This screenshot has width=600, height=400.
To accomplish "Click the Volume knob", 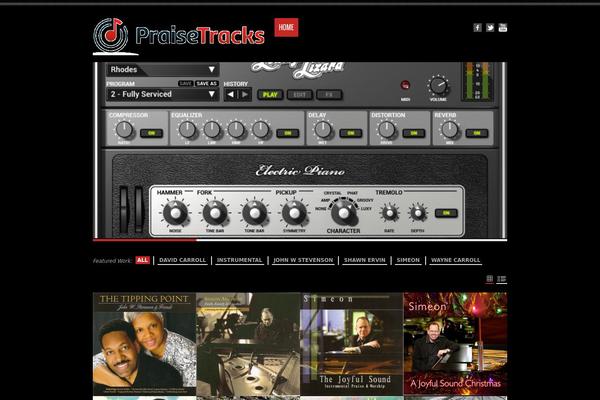I will (438, 85).
